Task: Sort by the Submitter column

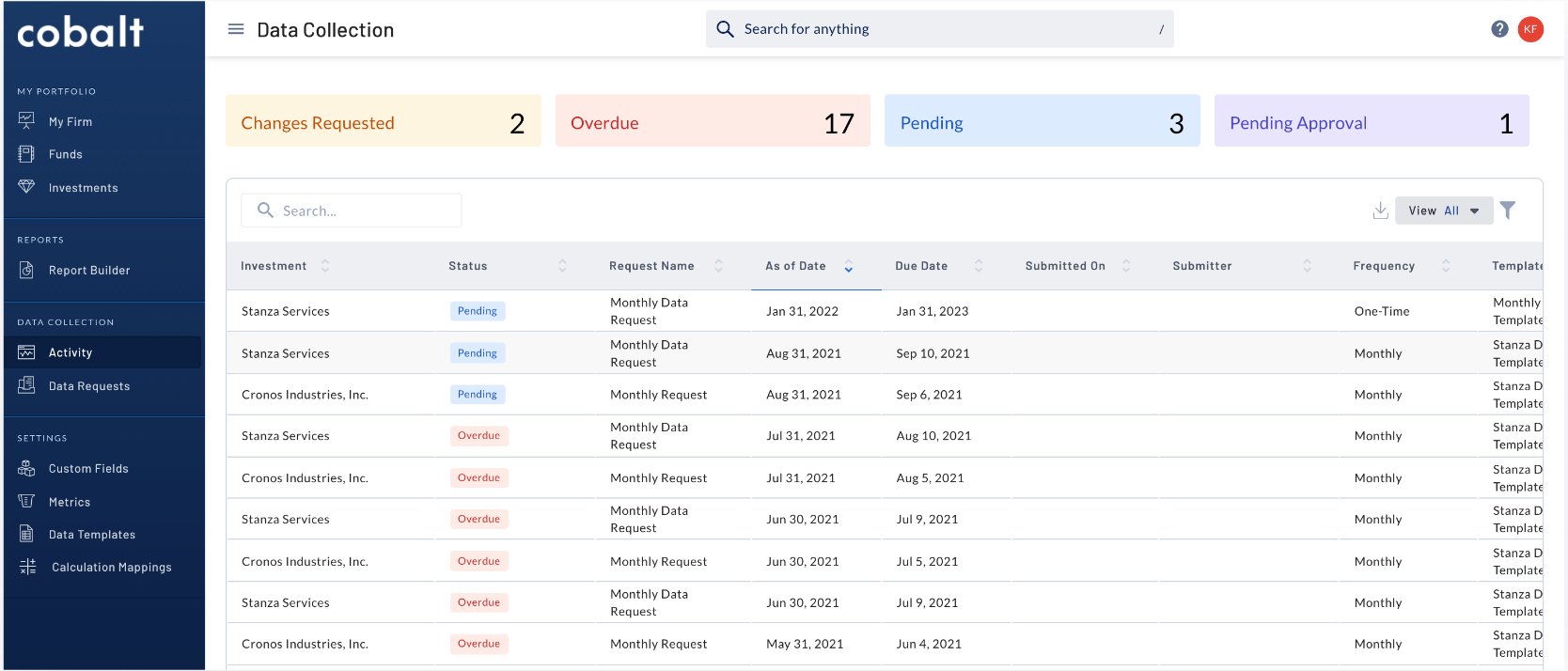Action: (1307, 266)
